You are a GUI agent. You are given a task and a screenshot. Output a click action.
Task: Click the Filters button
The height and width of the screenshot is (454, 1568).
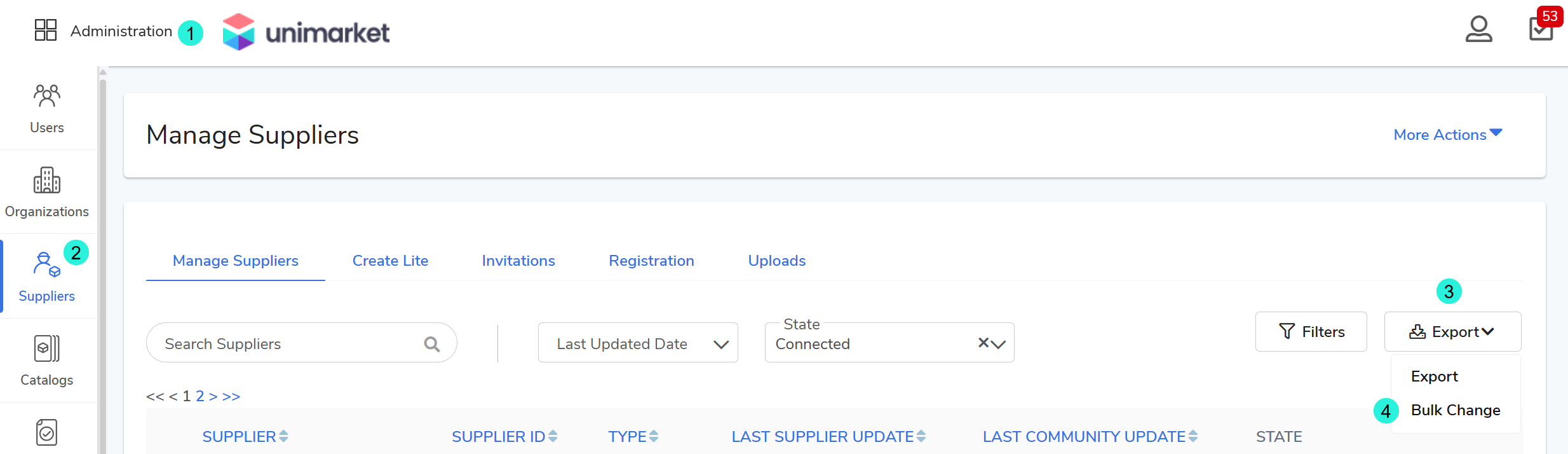pyautogui.click(x=1311, y=332)
